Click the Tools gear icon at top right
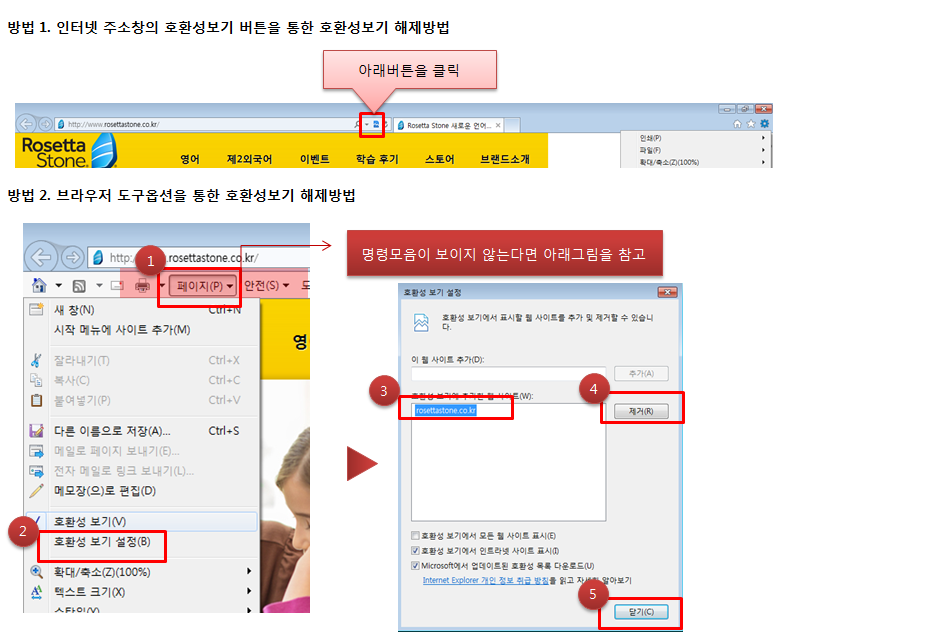Image resolution: width=940 pixels, height=638 pixels. click(765, 123)
